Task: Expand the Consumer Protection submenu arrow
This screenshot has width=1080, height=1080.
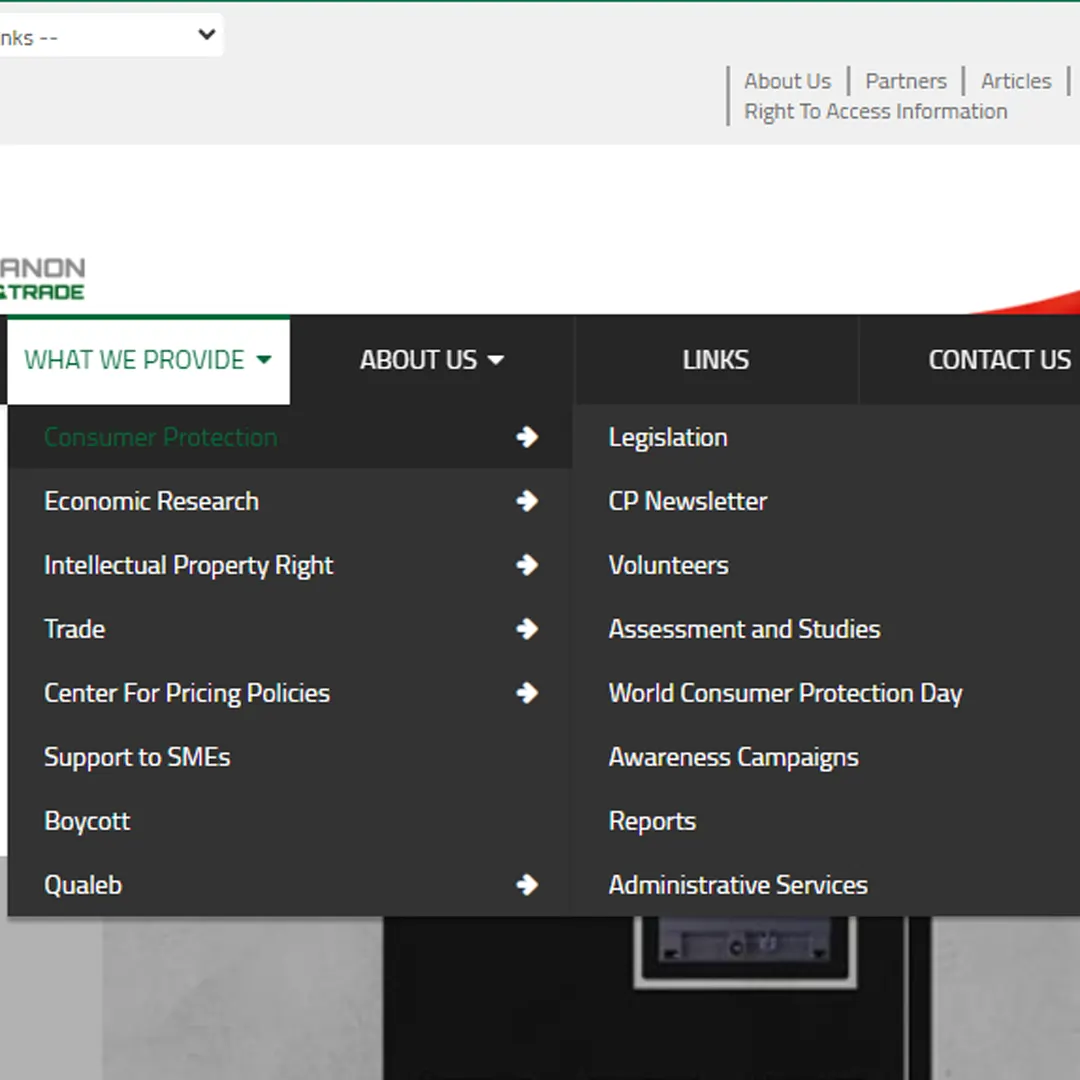Action: tap(527, 437)
